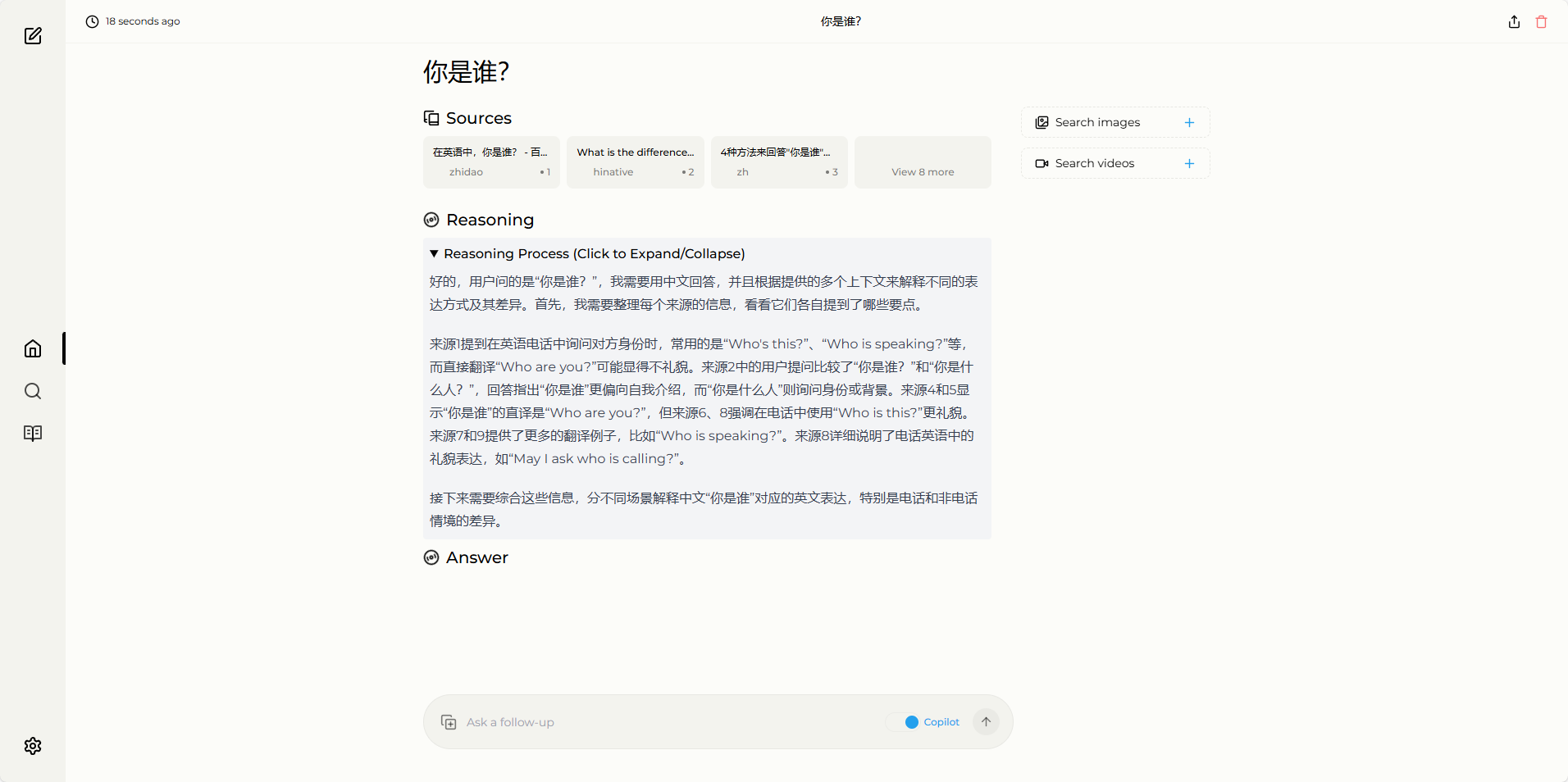Open the Home page in sidebar
The image size is (1568, 782).
(33, 349)
